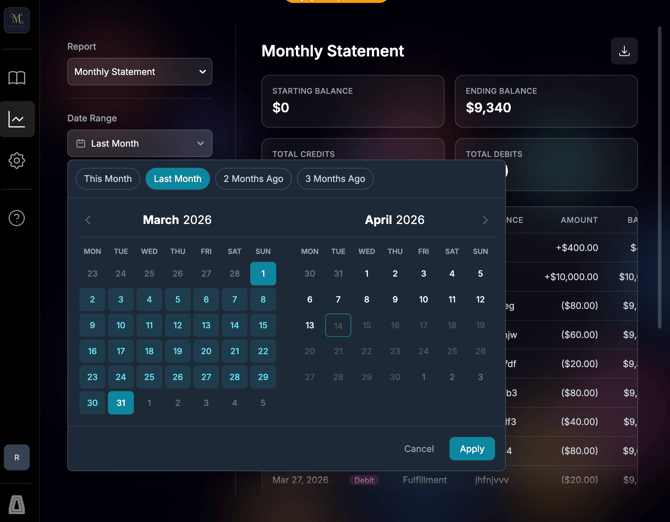Click the R user avatar in sidebar
This screenshot has height=522, width=670.
pyautogui.click(x=17, y=457)
